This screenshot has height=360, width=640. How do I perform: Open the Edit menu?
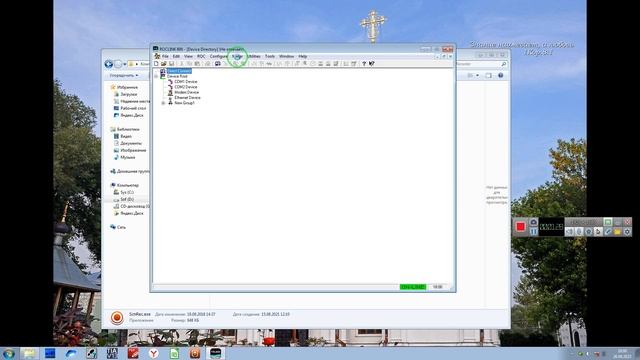coord(176,56)
